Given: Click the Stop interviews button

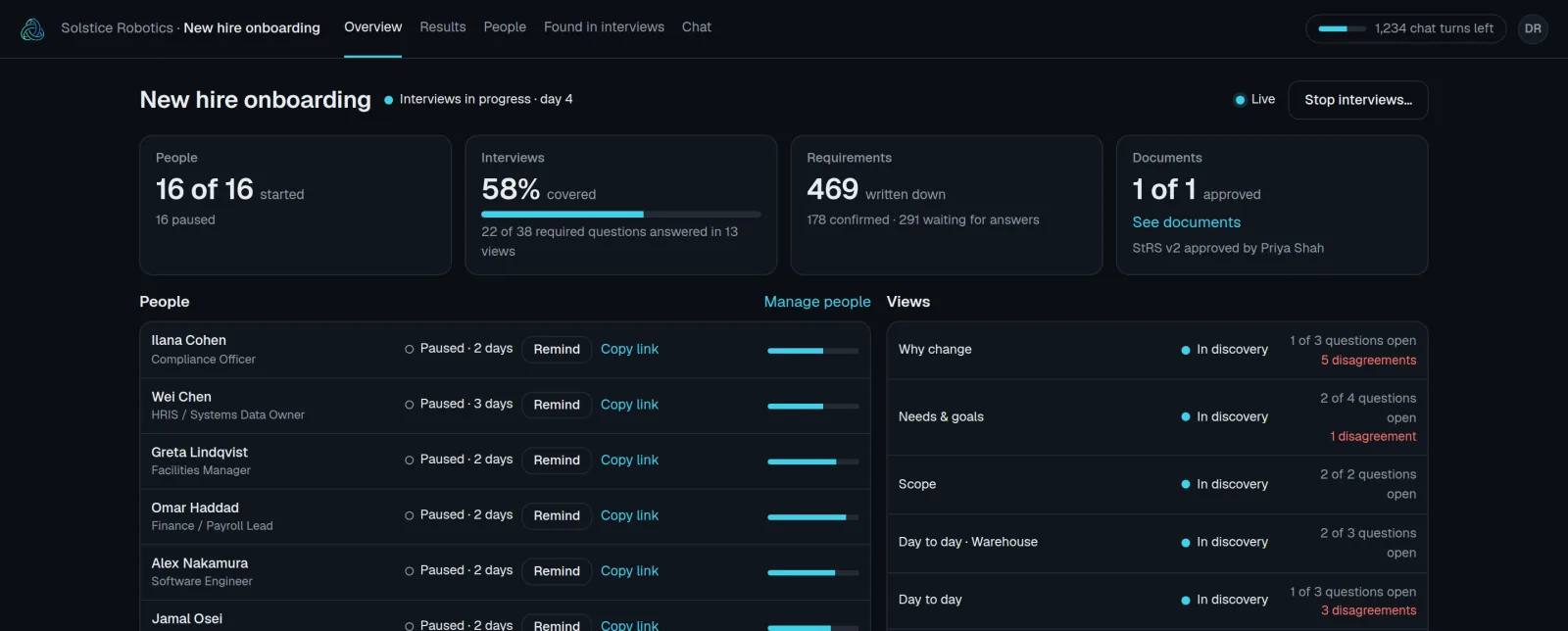Looking at the screenshot, I should [x=1358, y=100].
